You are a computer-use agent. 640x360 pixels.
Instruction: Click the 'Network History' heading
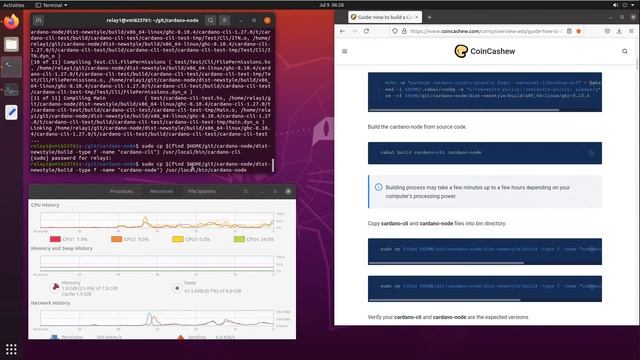coord(50,303)
